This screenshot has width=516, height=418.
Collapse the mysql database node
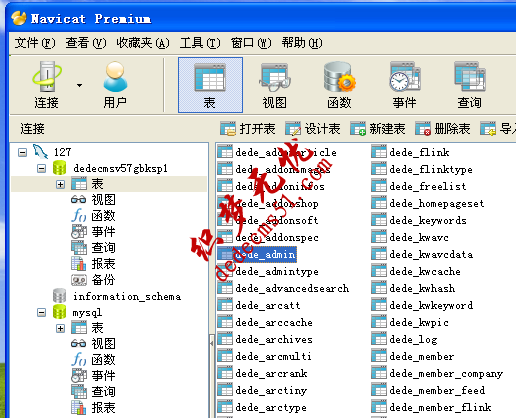41,313
